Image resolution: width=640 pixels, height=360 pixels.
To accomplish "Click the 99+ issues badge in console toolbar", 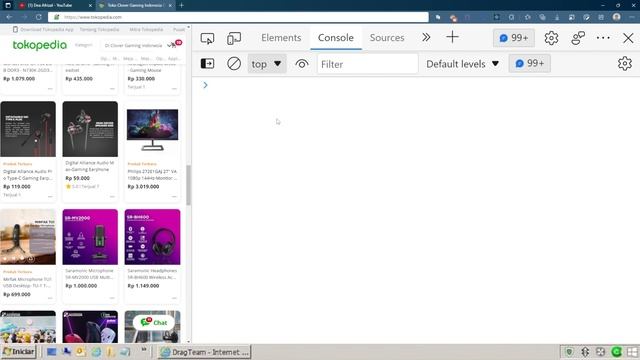I will (529, 64).
